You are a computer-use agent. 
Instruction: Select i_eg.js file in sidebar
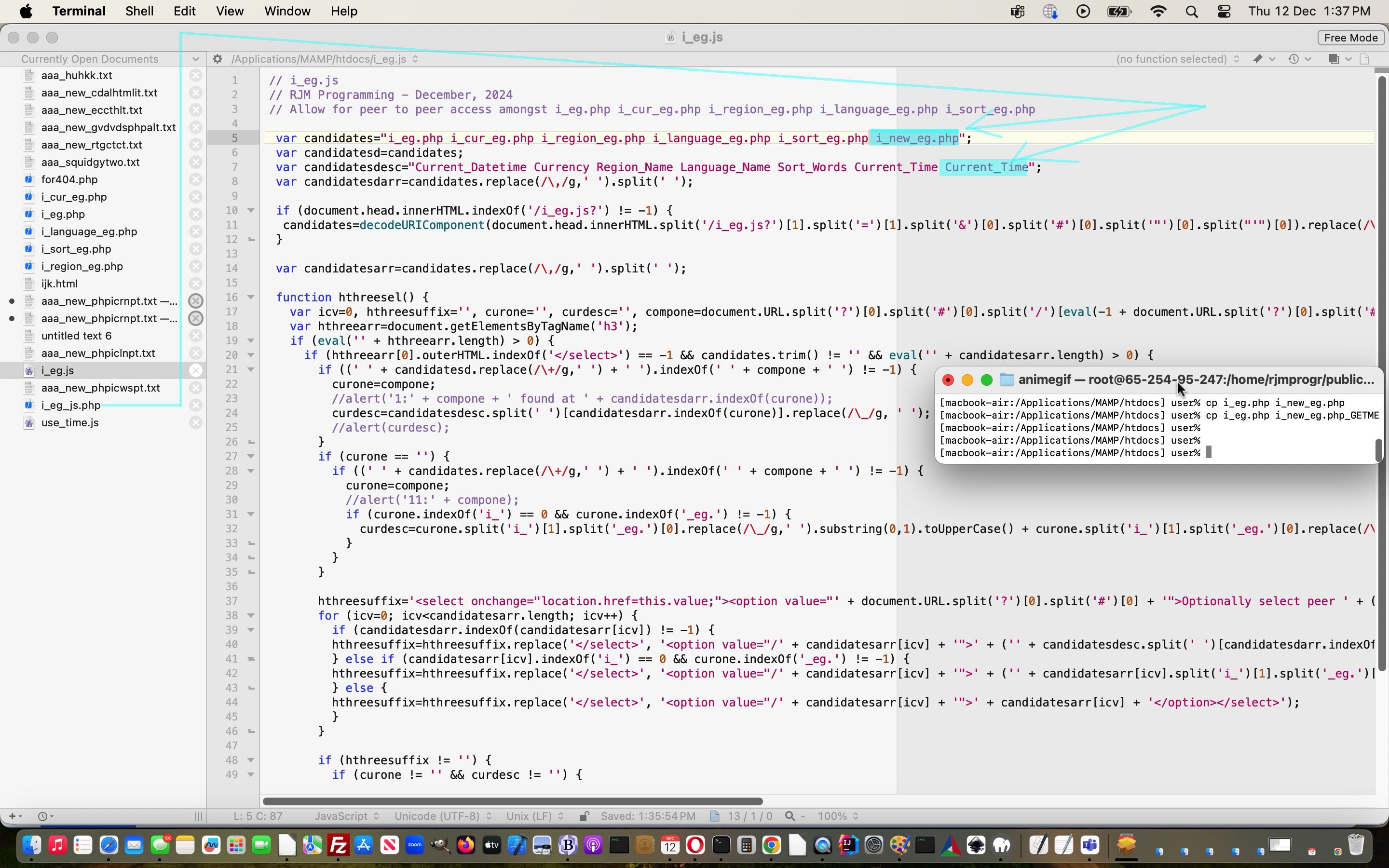pyautogui.click(x=56, y=371)
